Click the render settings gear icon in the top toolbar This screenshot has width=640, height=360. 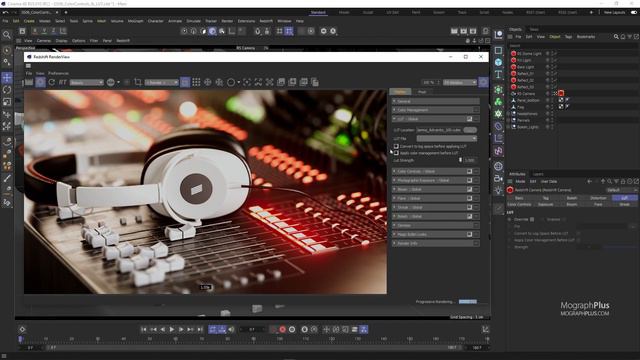[473, 31]
